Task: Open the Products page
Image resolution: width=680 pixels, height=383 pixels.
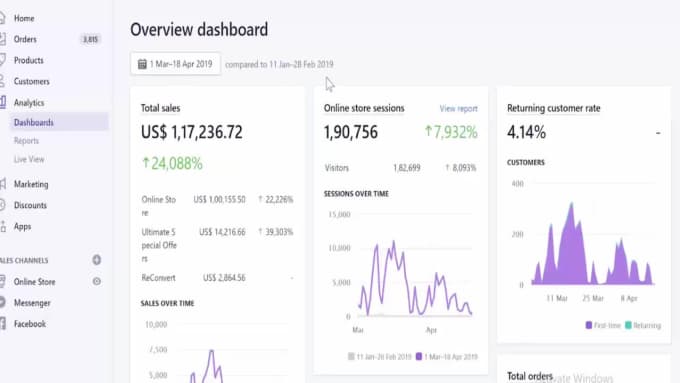Action: pos(29,60)
